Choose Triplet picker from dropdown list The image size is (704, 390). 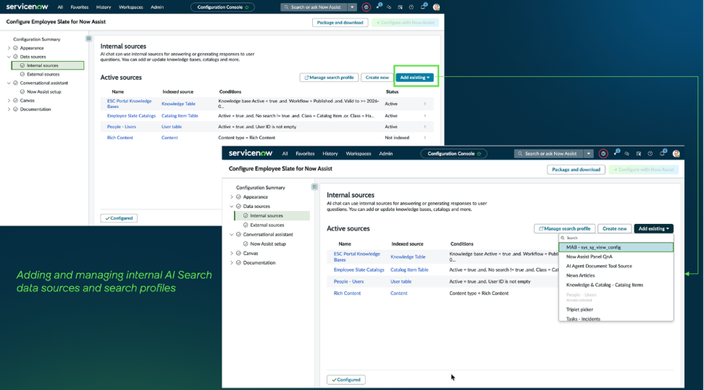(x=616, y=310)
